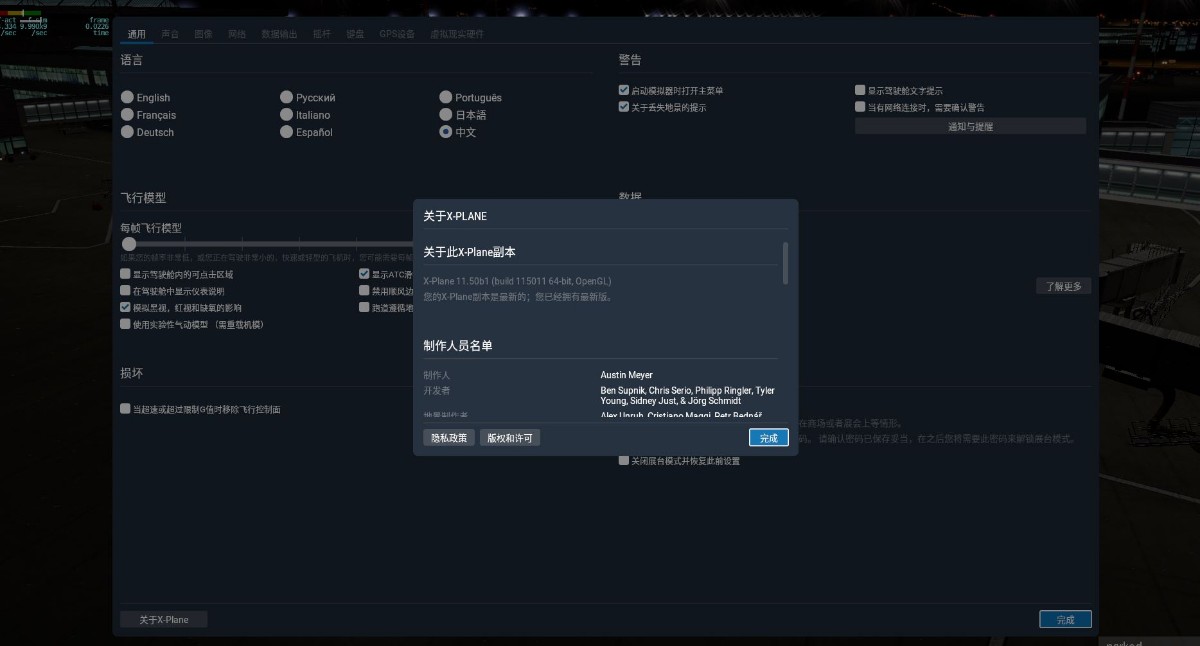Enable 显示驾驶舱文字提示 checkbox

[860, 90]
